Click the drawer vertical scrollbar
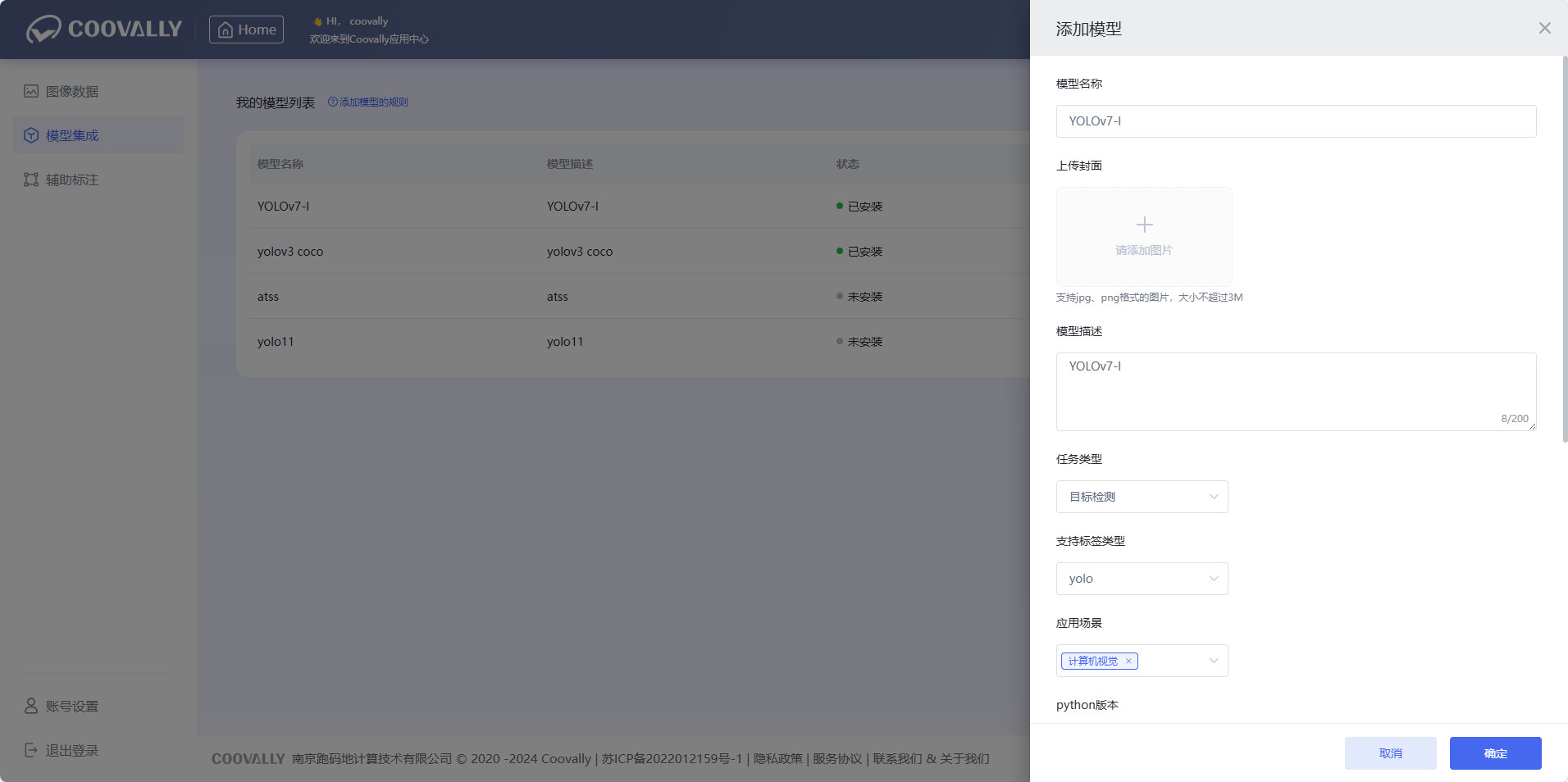The width and height of the screenshot is (1568, 782). pyautogui.click(x=1565, y=249)
